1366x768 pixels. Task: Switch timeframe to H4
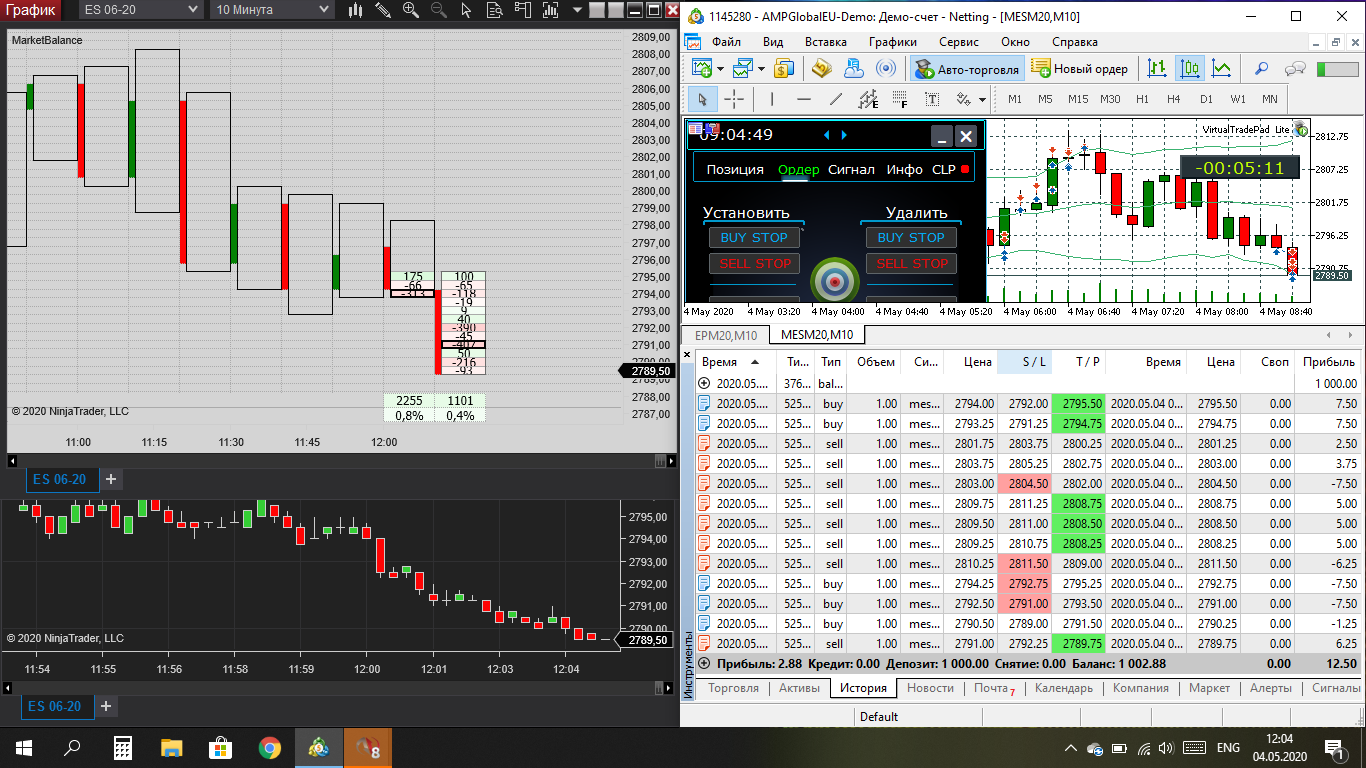pyautogui.click(x=1174, y=100)
